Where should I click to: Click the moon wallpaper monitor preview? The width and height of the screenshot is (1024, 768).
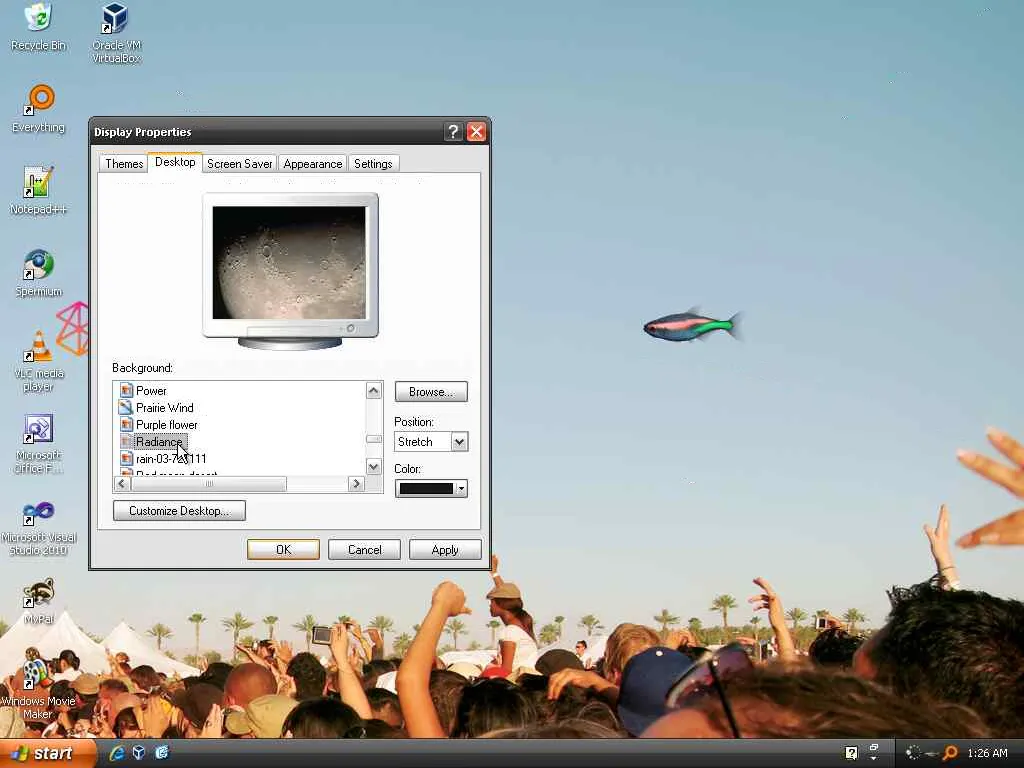[x=289, y=263]
